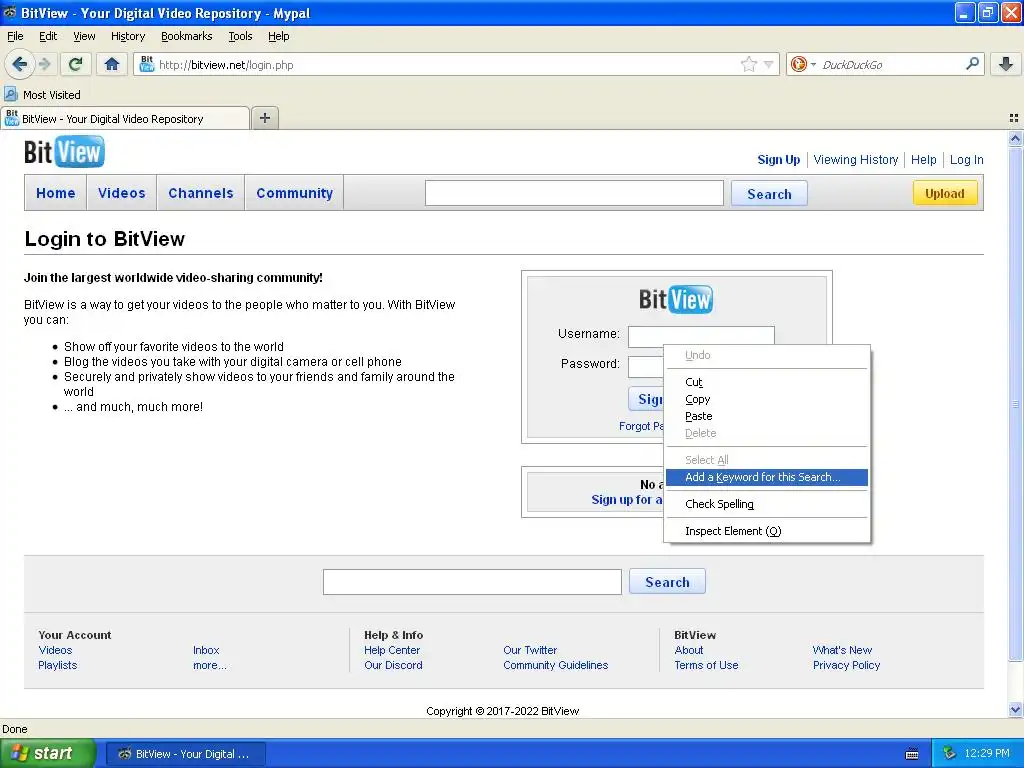Open the Terms of Use footer link
The image size is (1024, 768).
pos(706,665)
